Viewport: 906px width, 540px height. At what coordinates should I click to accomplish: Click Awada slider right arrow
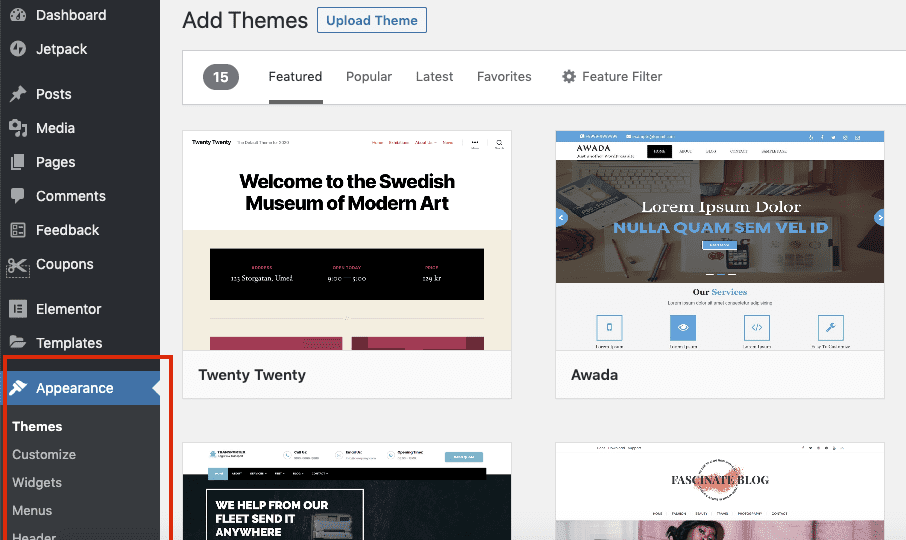point(879,218)
